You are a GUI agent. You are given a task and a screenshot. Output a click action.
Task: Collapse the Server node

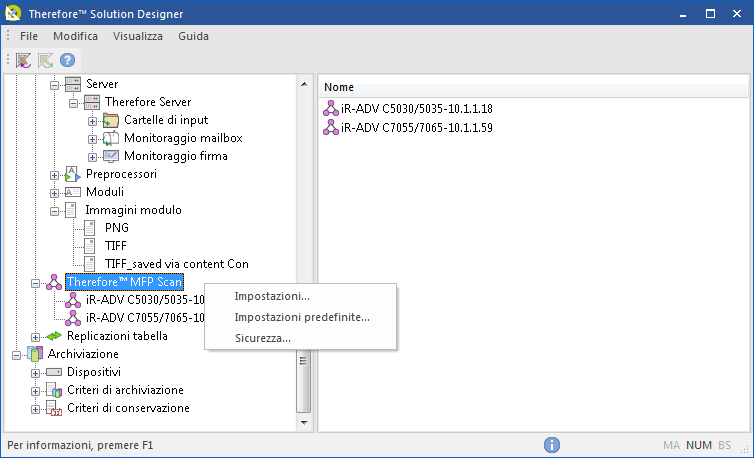(x=54, y=85)
